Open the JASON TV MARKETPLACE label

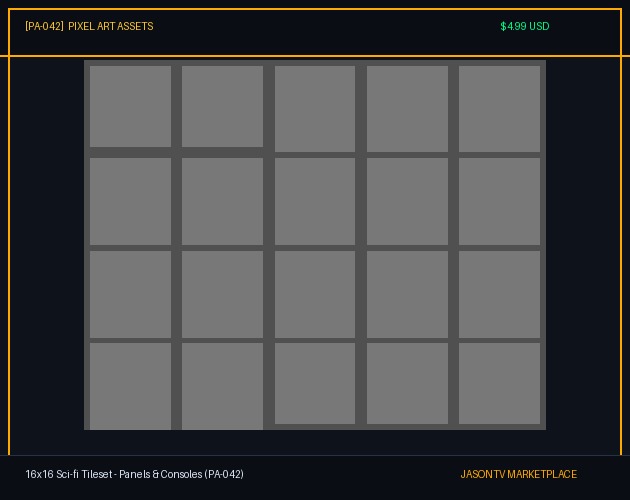click(519, 474)
